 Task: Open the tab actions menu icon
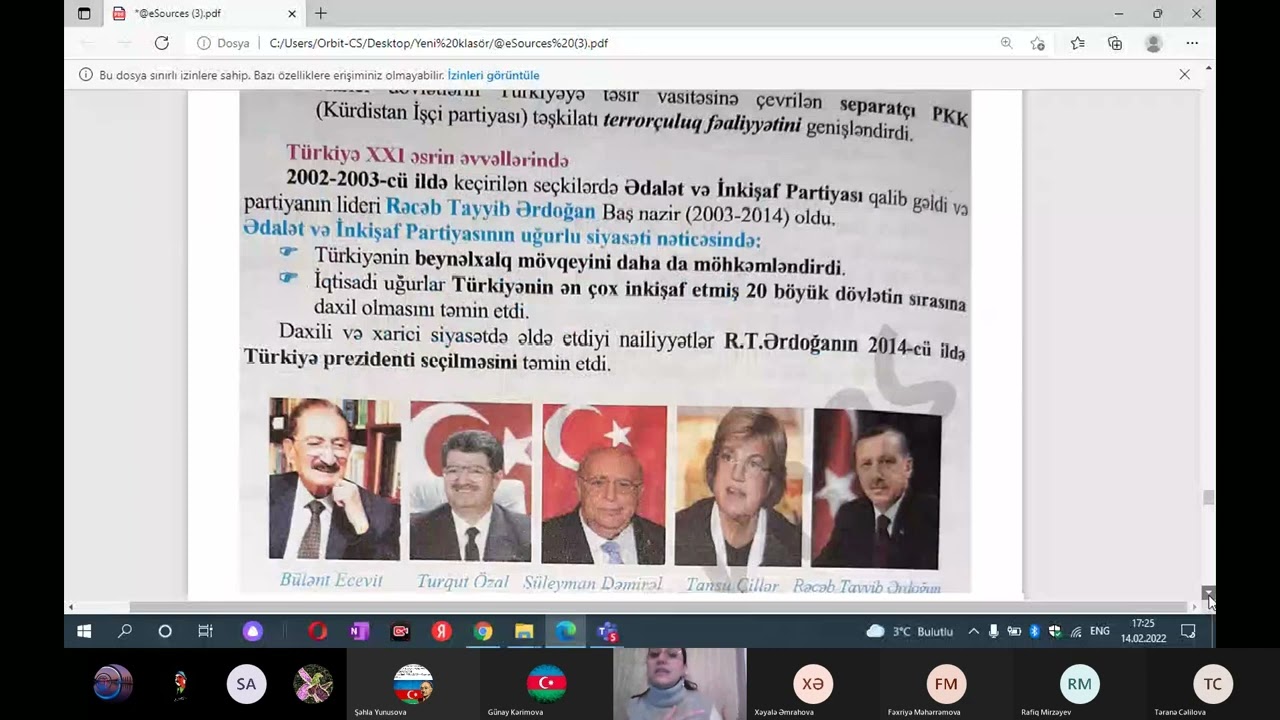click(84, 14)
